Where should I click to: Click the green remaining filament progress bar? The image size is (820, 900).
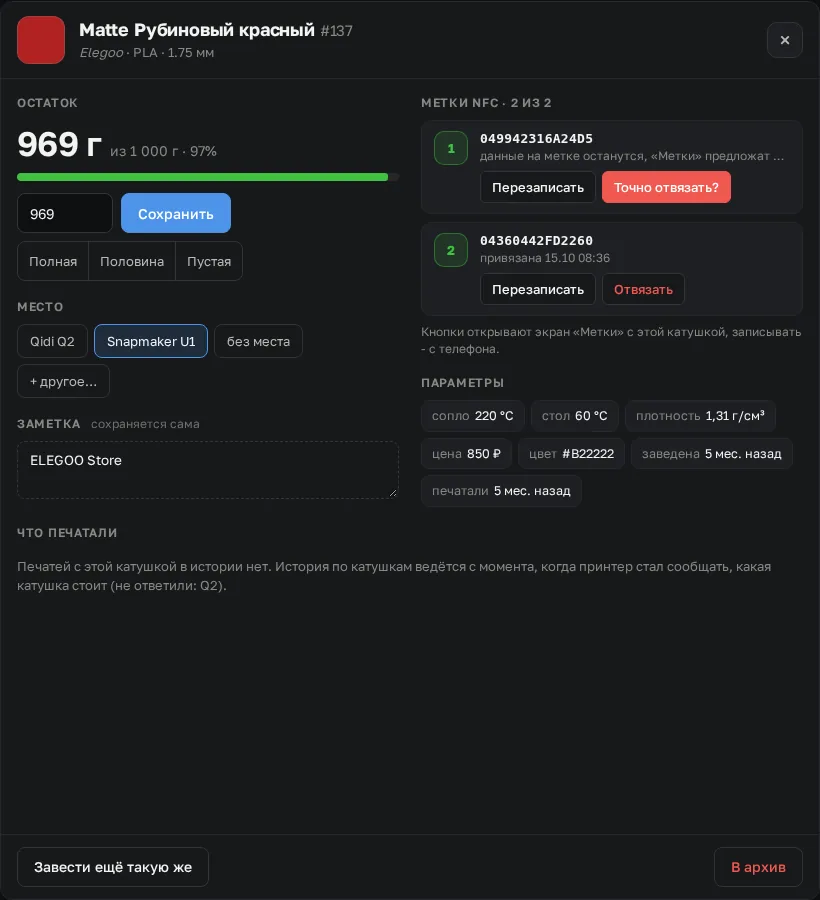208,177
